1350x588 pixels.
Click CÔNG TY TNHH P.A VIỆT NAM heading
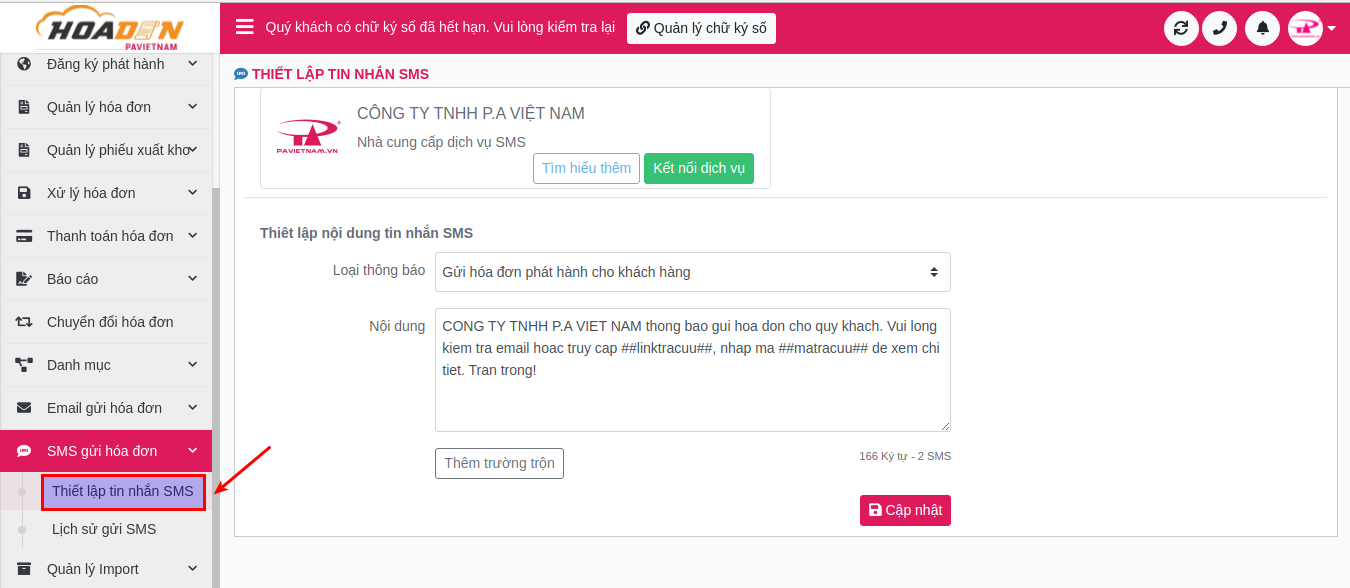click(471, 114)
